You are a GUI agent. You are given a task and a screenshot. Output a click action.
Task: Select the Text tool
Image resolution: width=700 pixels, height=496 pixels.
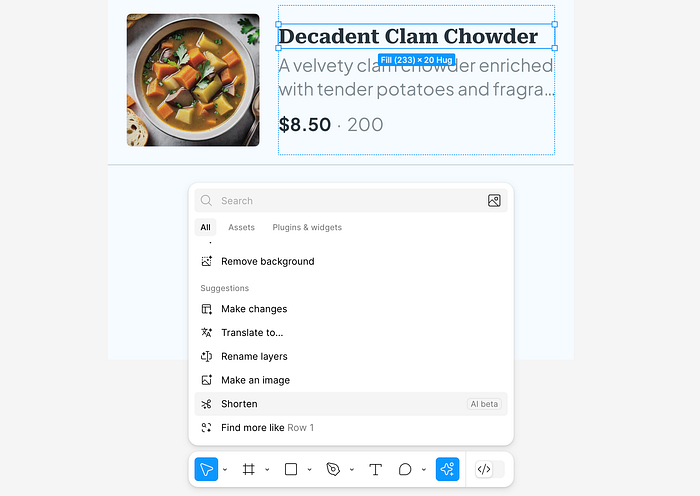375,469
